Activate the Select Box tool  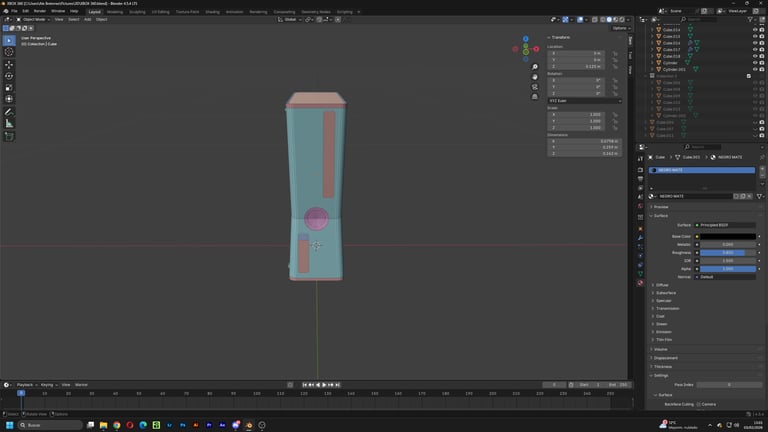tap(9, 40)
